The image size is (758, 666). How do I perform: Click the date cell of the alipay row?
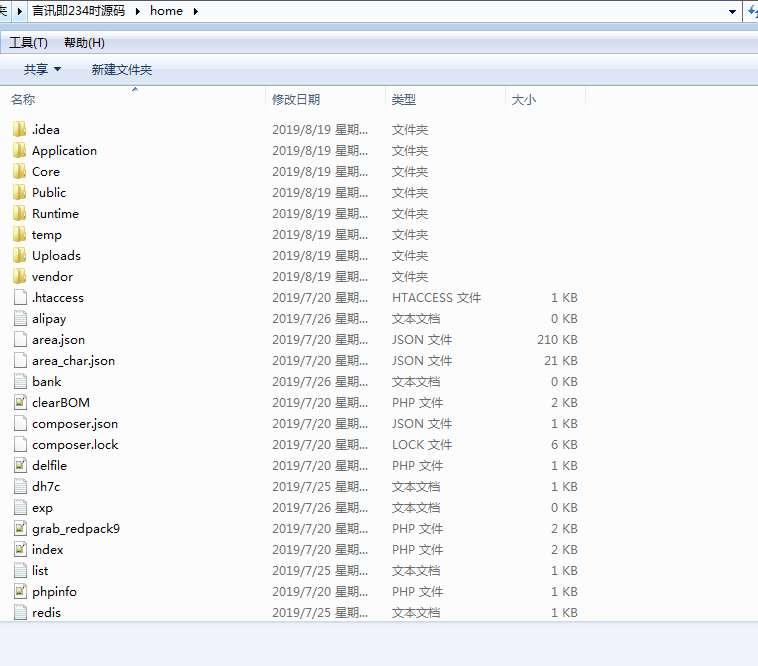tap(320, 319)
